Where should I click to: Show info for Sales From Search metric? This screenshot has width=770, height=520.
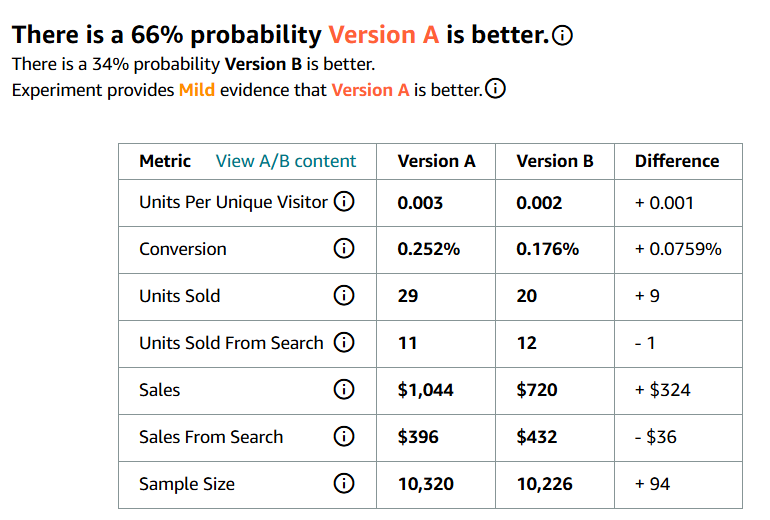344,436
